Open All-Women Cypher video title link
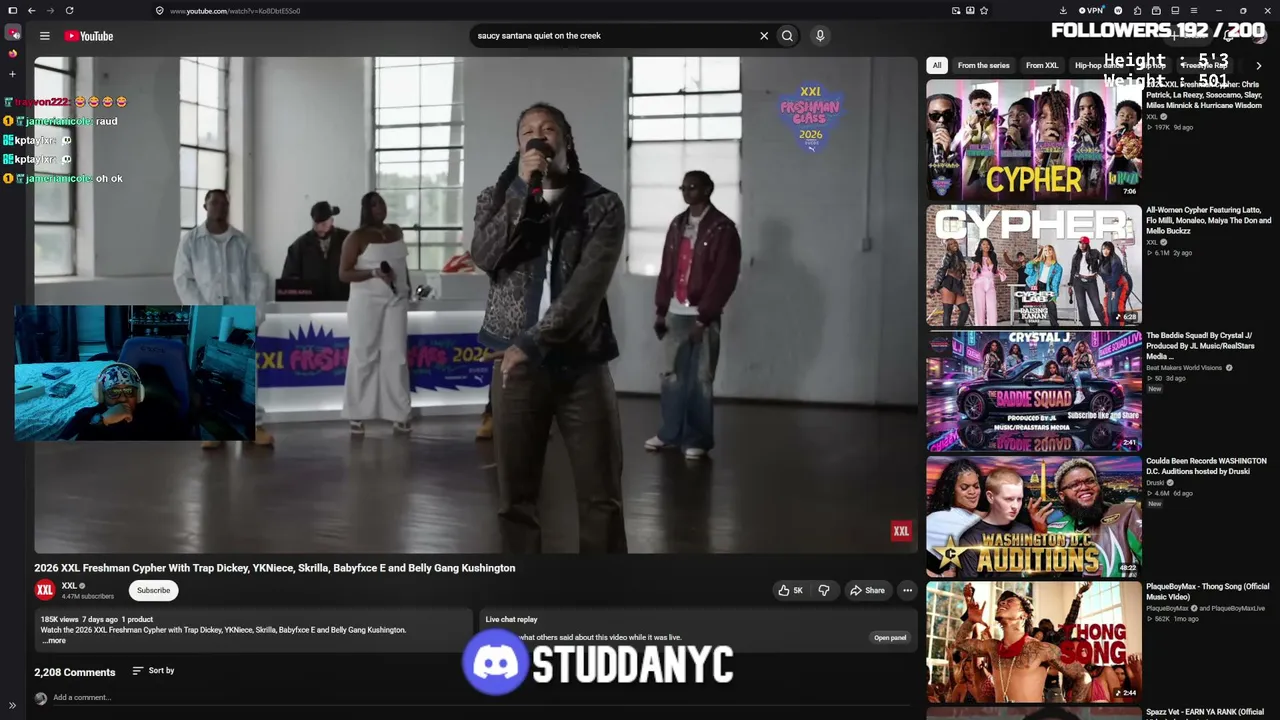The height and width of the screenshot is (720, 1280). coord(1208,221)
